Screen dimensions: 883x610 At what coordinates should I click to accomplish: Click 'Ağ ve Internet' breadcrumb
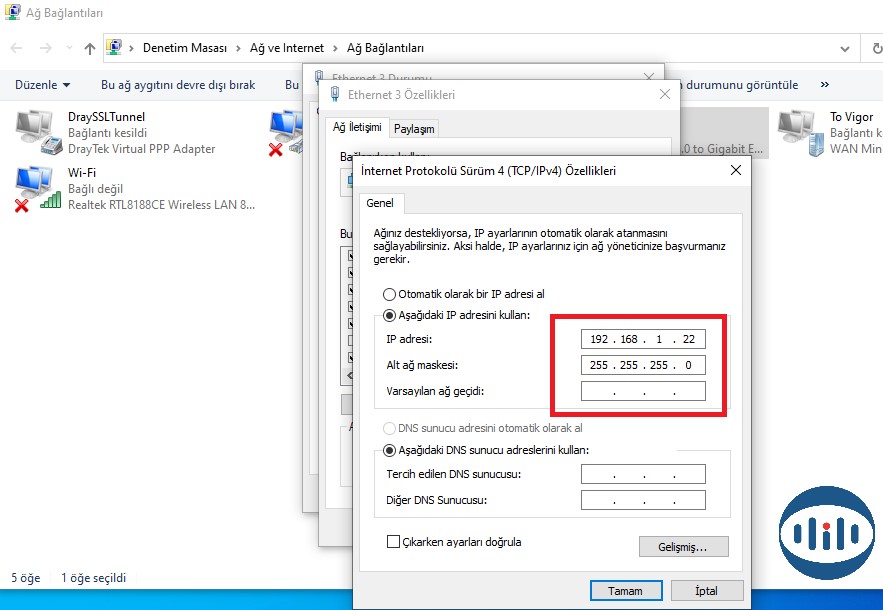click(x=290, y=48)
